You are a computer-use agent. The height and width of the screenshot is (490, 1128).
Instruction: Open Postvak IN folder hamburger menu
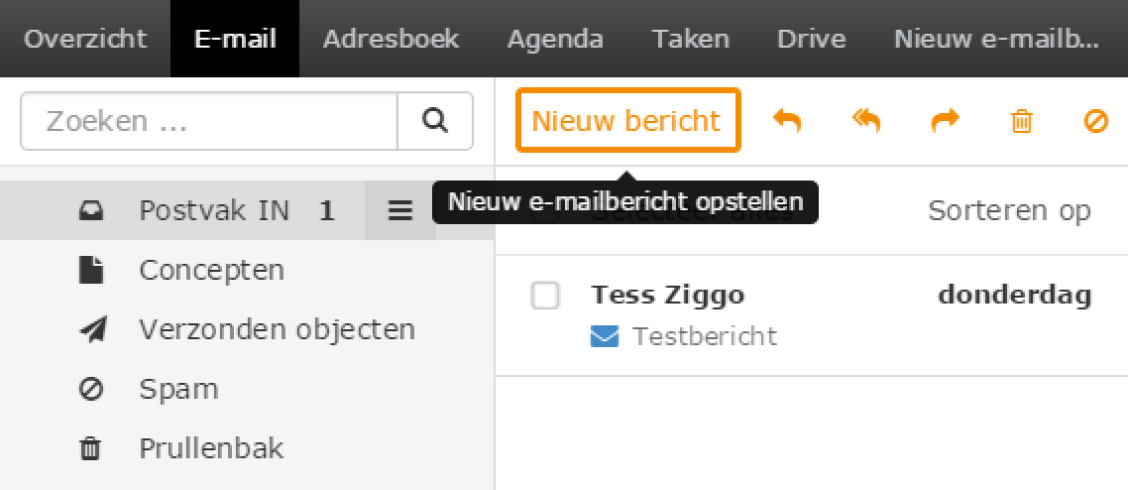click(x=400, y=211)
